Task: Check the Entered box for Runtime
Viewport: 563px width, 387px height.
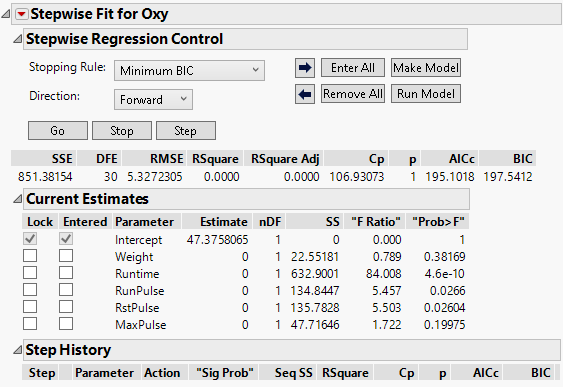Action: 66,272
